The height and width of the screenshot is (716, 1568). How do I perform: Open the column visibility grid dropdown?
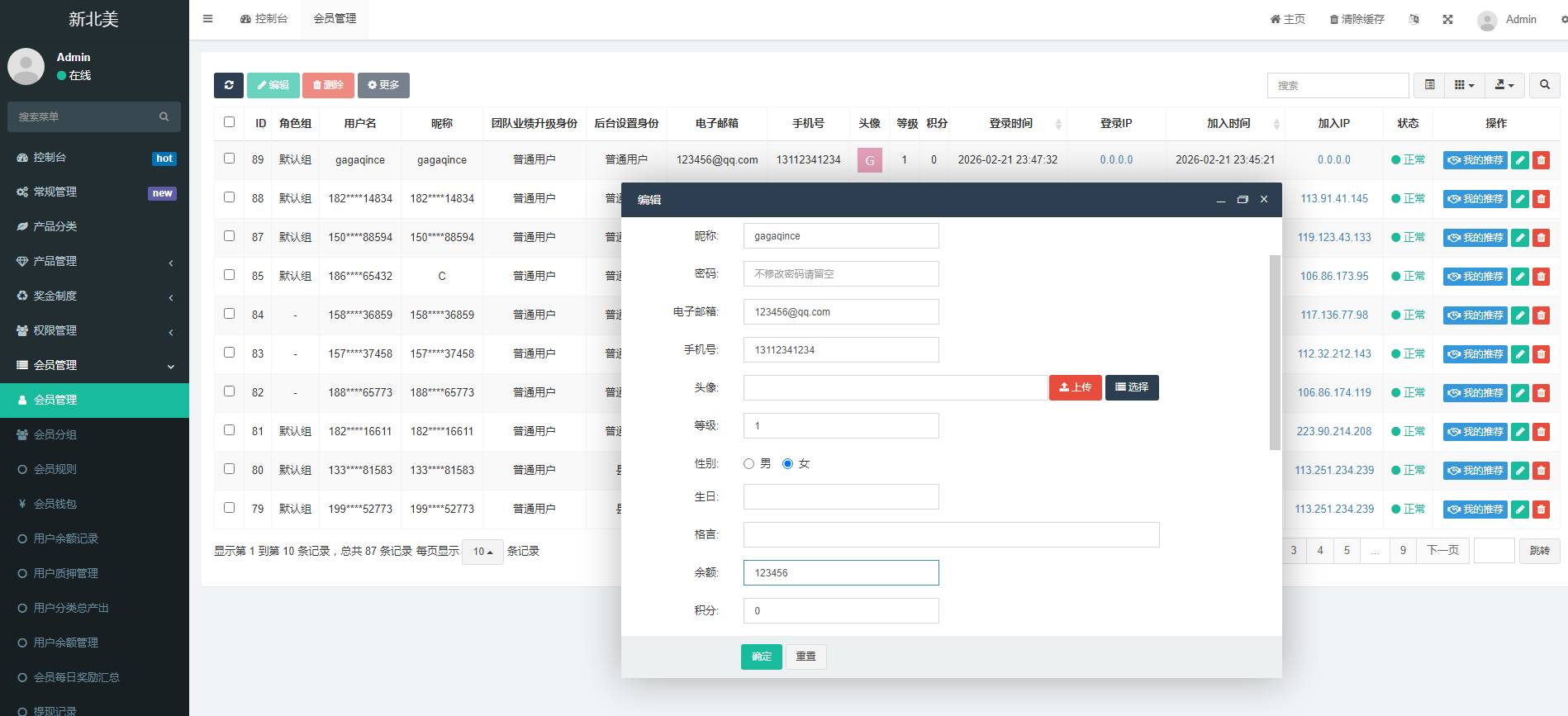1464,85
